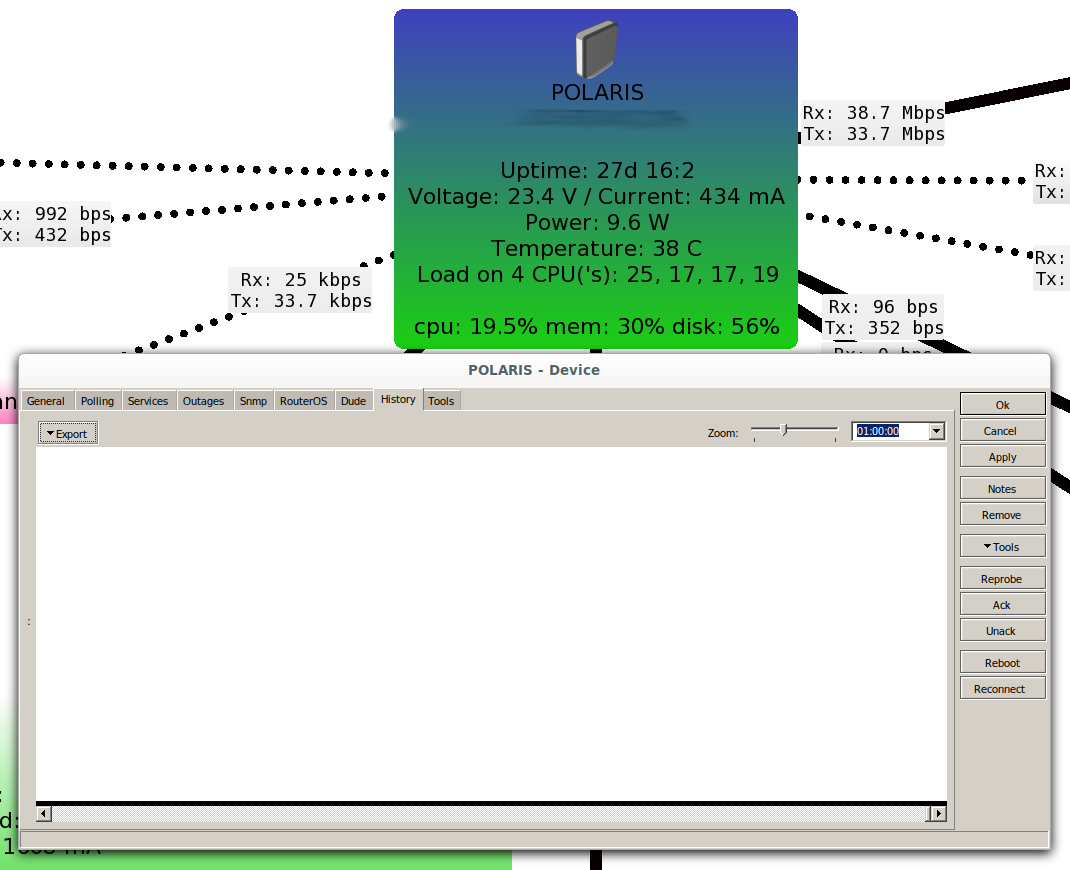Viewport: 1070px width, 870px height.
Task: Open the Dude tab
Action: (x=353, y=401)
